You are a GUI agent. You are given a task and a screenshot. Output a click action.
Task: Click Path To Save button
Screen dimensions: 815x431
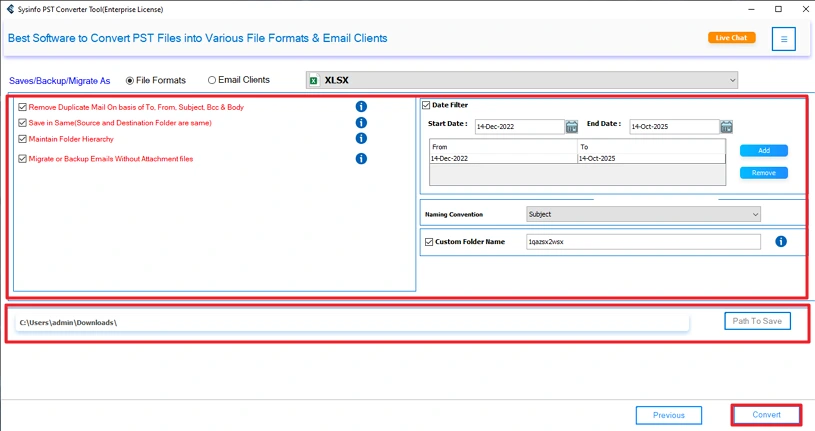pyautogui.click(x=757, y=321)
